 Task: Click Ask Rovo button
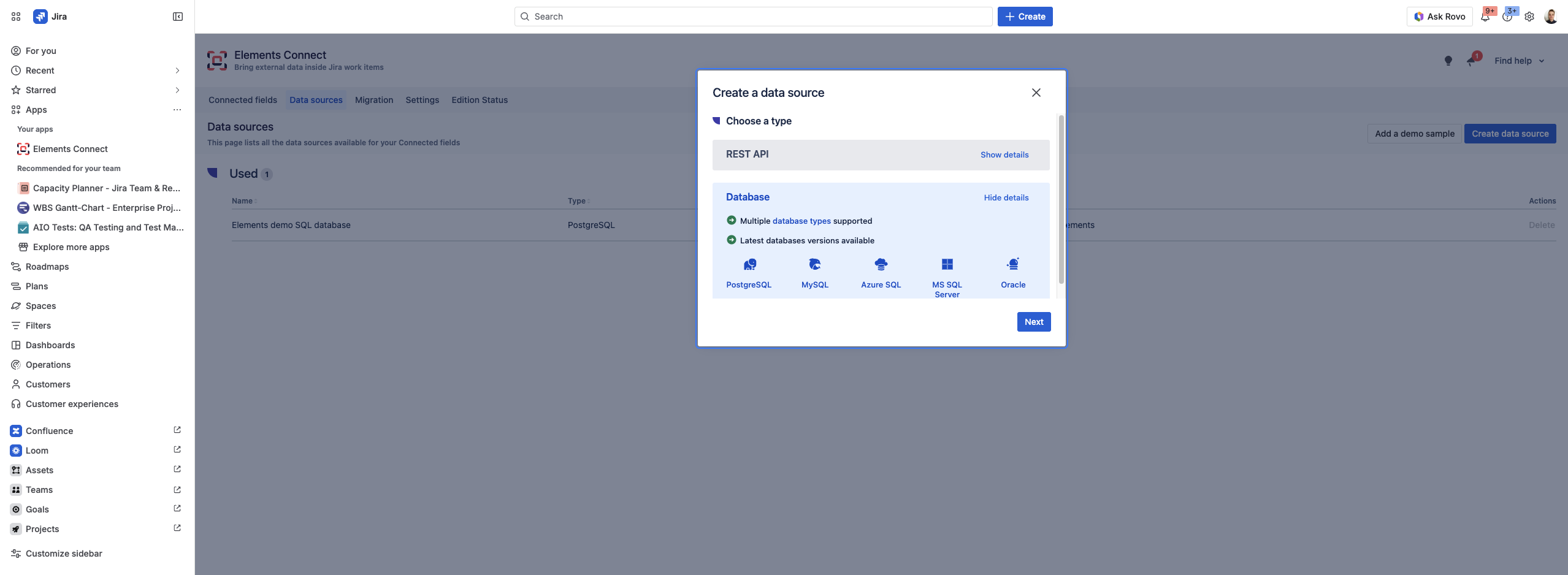pos(1440,17)
